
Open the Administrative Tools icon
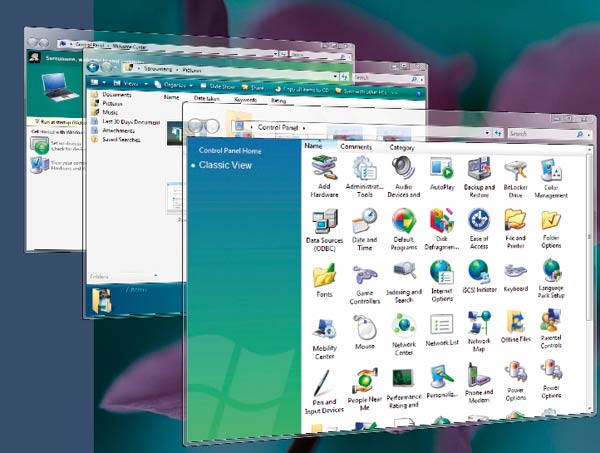click(364, 168)
